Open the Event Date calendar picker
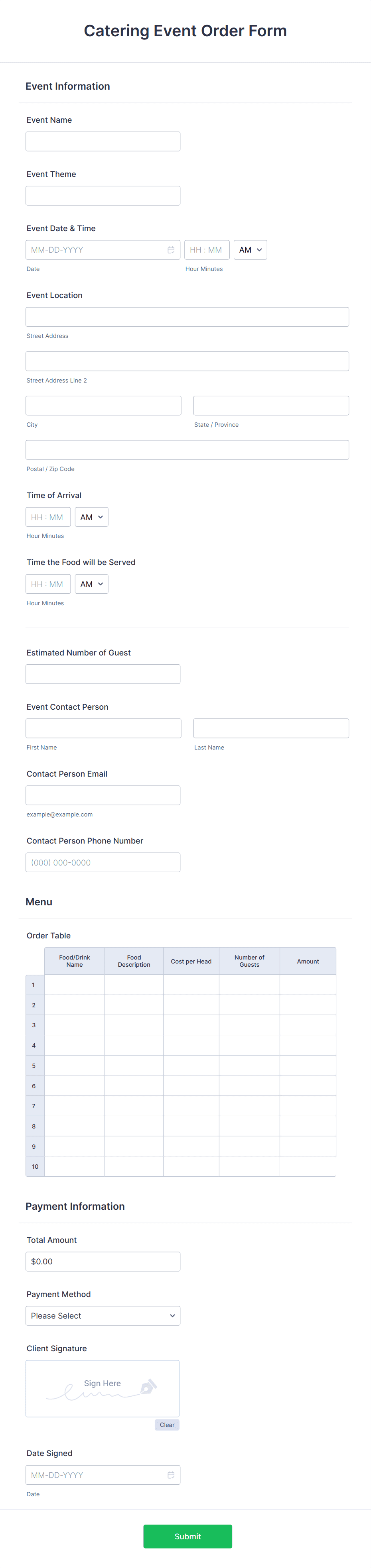Viewport: 371px width, 1568px height. [x=171, y=249]
